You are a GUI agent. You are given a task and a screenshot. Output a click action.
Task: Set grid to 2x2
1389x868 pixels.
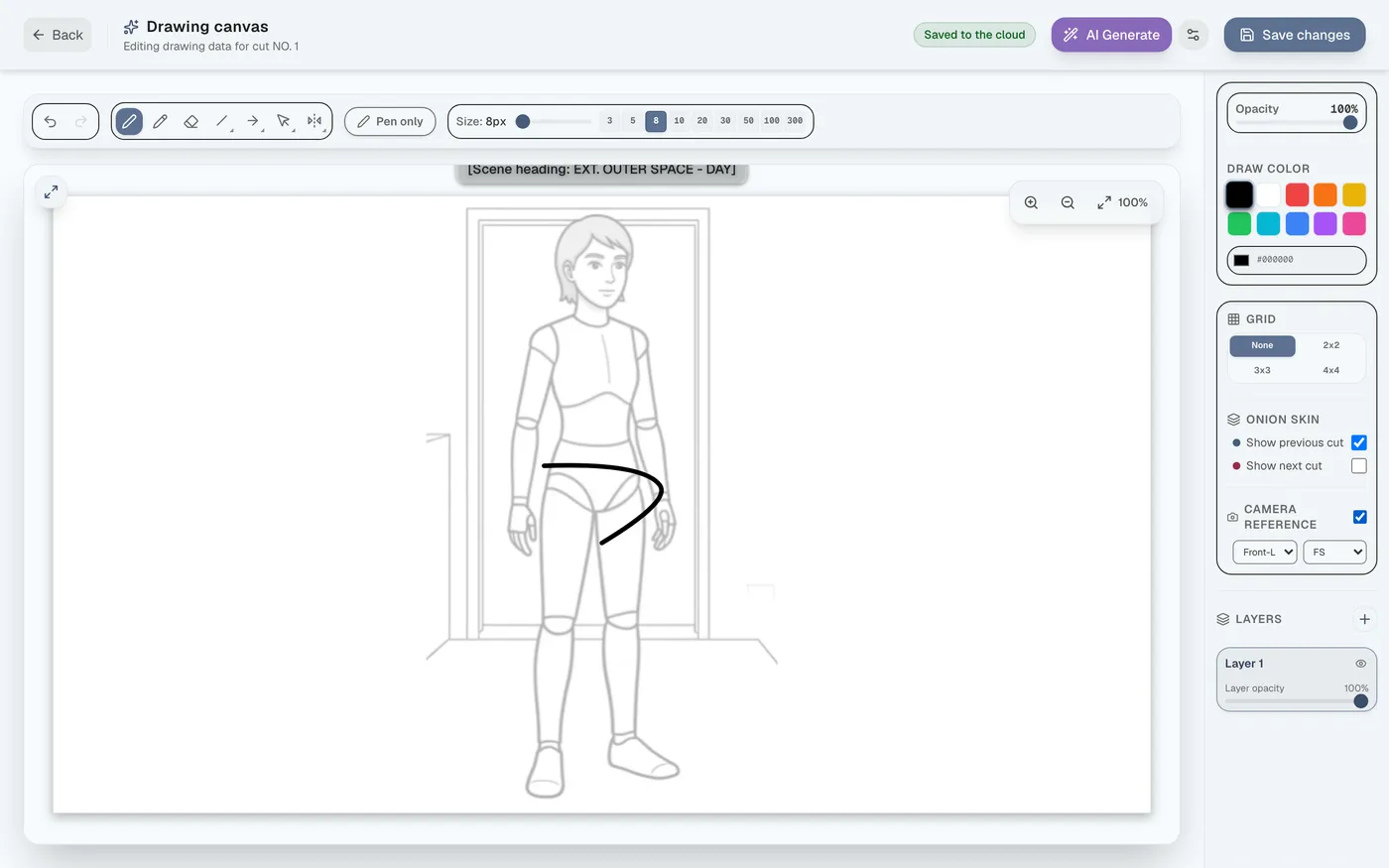click(x=1331, y=345)
